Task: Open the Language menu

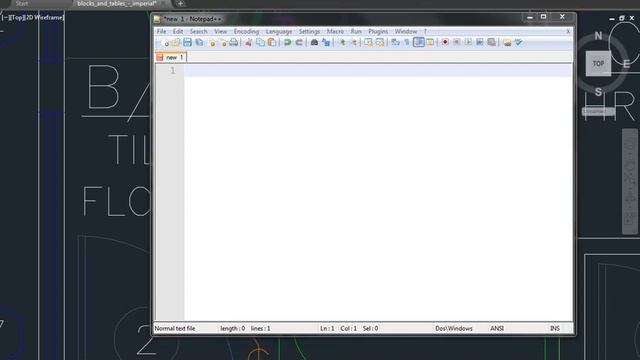Action: 279,31
